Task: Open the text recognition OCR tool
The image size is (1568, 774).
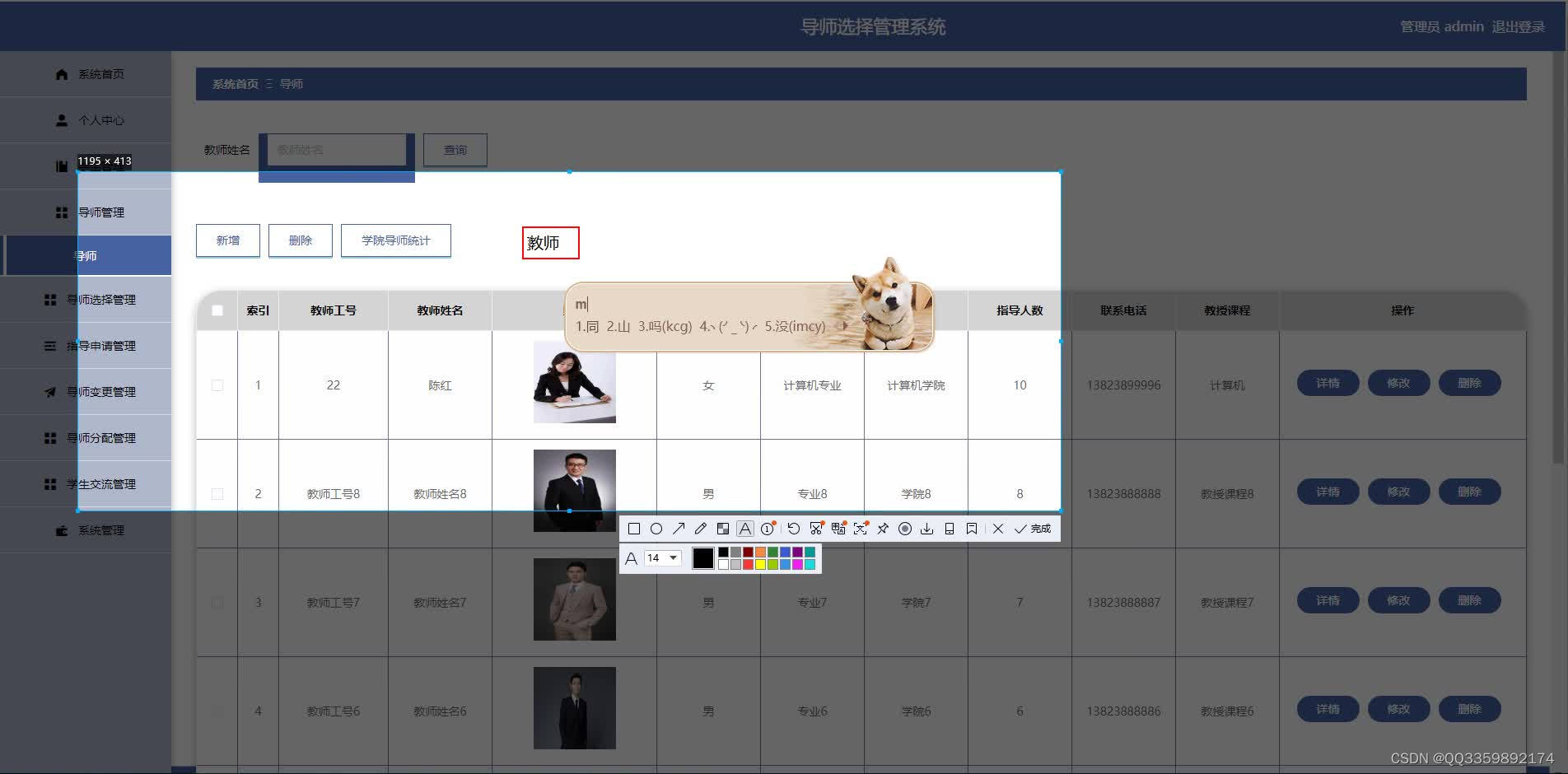Action: [861, 529]
